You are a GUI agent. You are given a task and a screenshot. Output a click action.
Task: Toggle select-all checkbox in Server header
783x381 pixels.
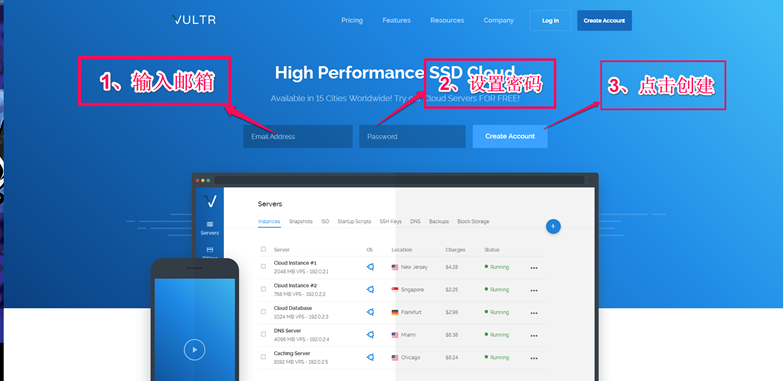click(263, 249)
